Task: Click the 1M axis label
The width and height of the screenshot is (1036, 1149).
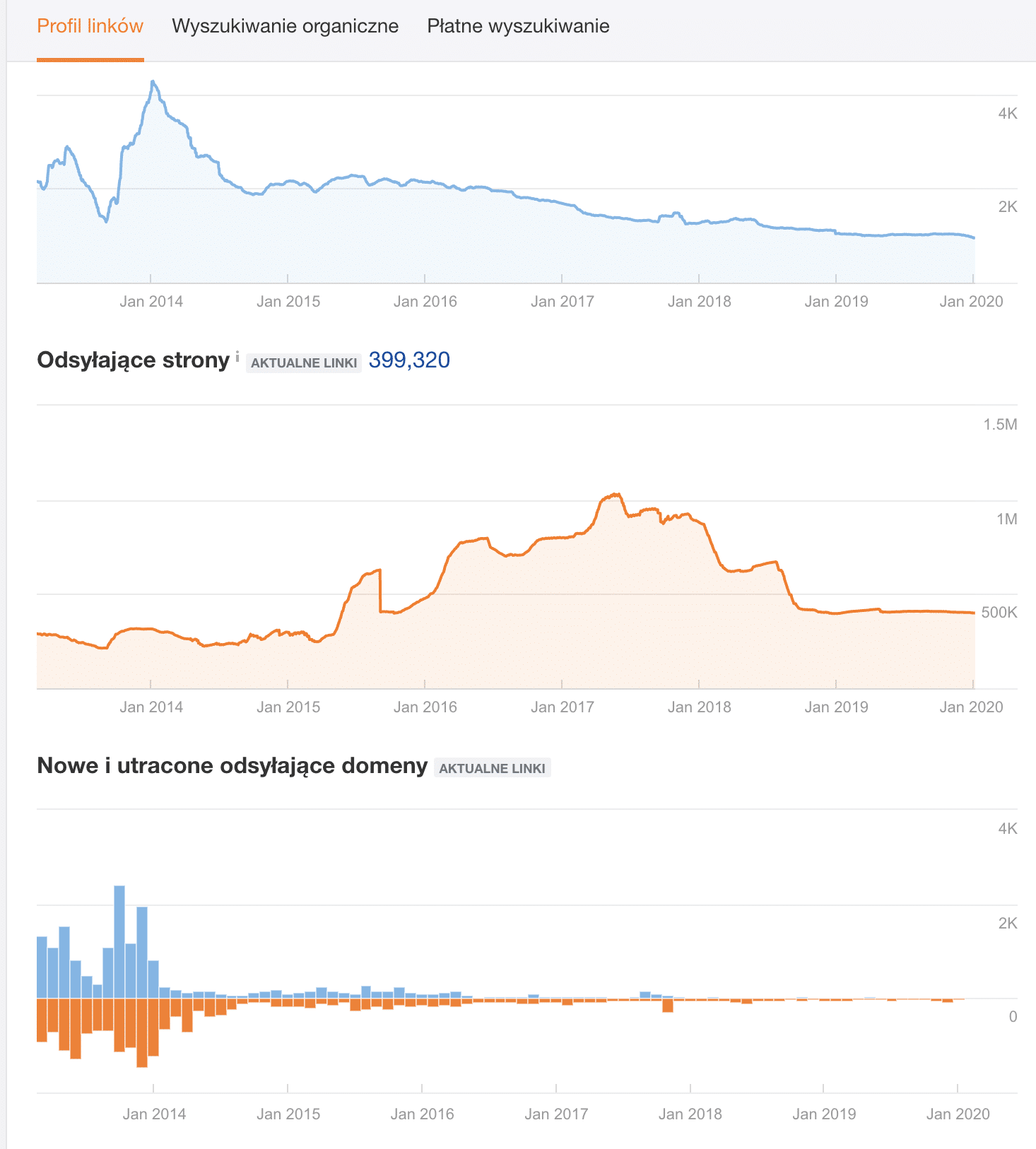Action: click(1006, 519)
